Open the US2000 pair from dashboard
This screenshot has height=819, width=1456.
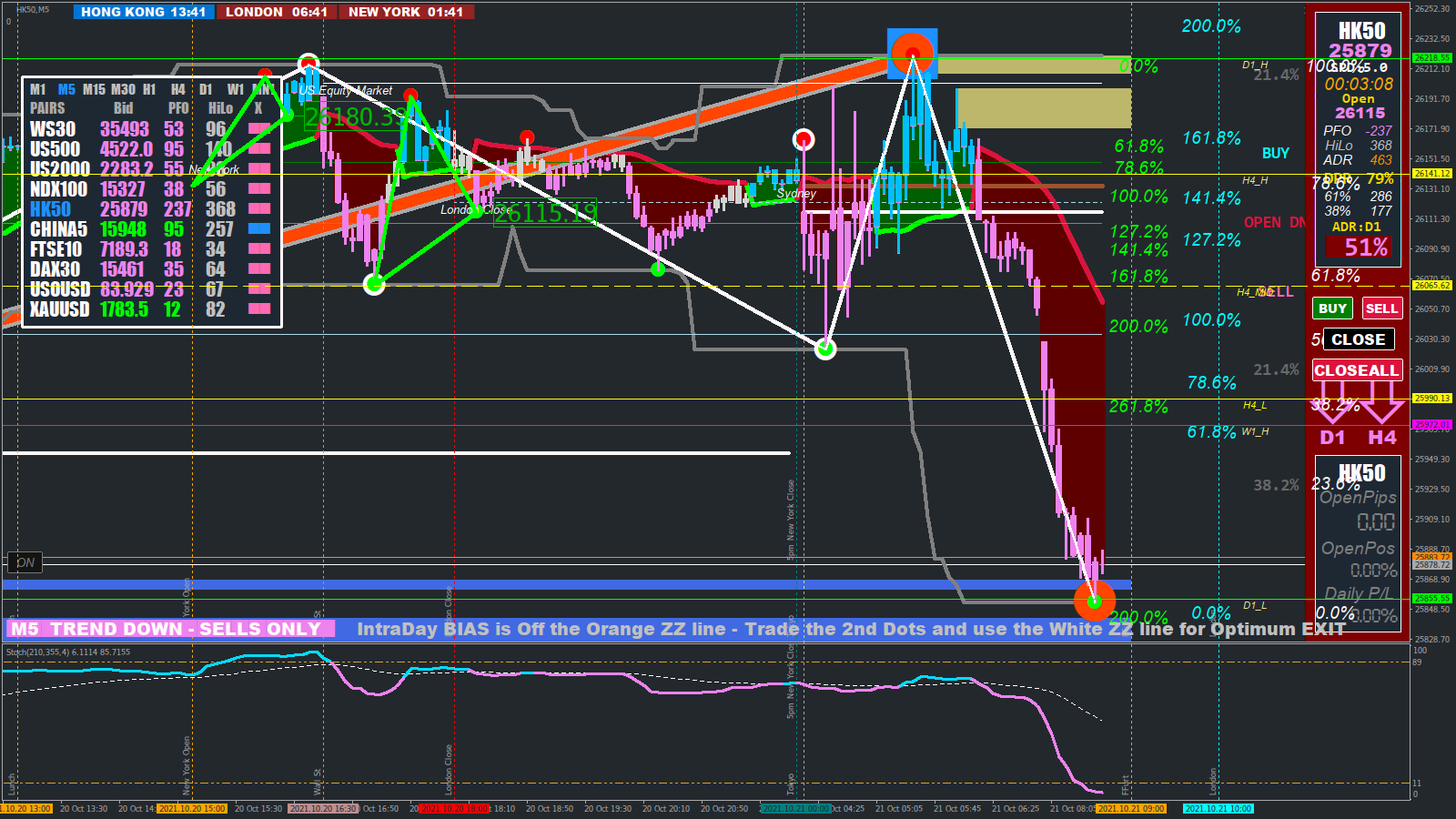tap(60, 169)
